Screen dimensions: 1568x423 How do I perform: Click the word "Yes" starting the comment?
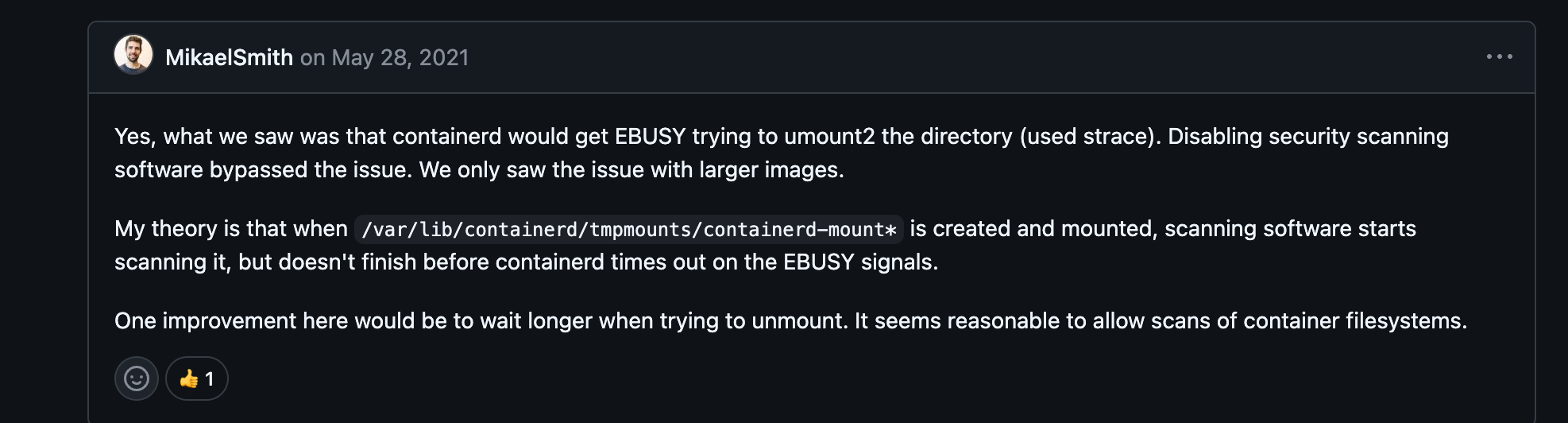click(x=132, y=137)
